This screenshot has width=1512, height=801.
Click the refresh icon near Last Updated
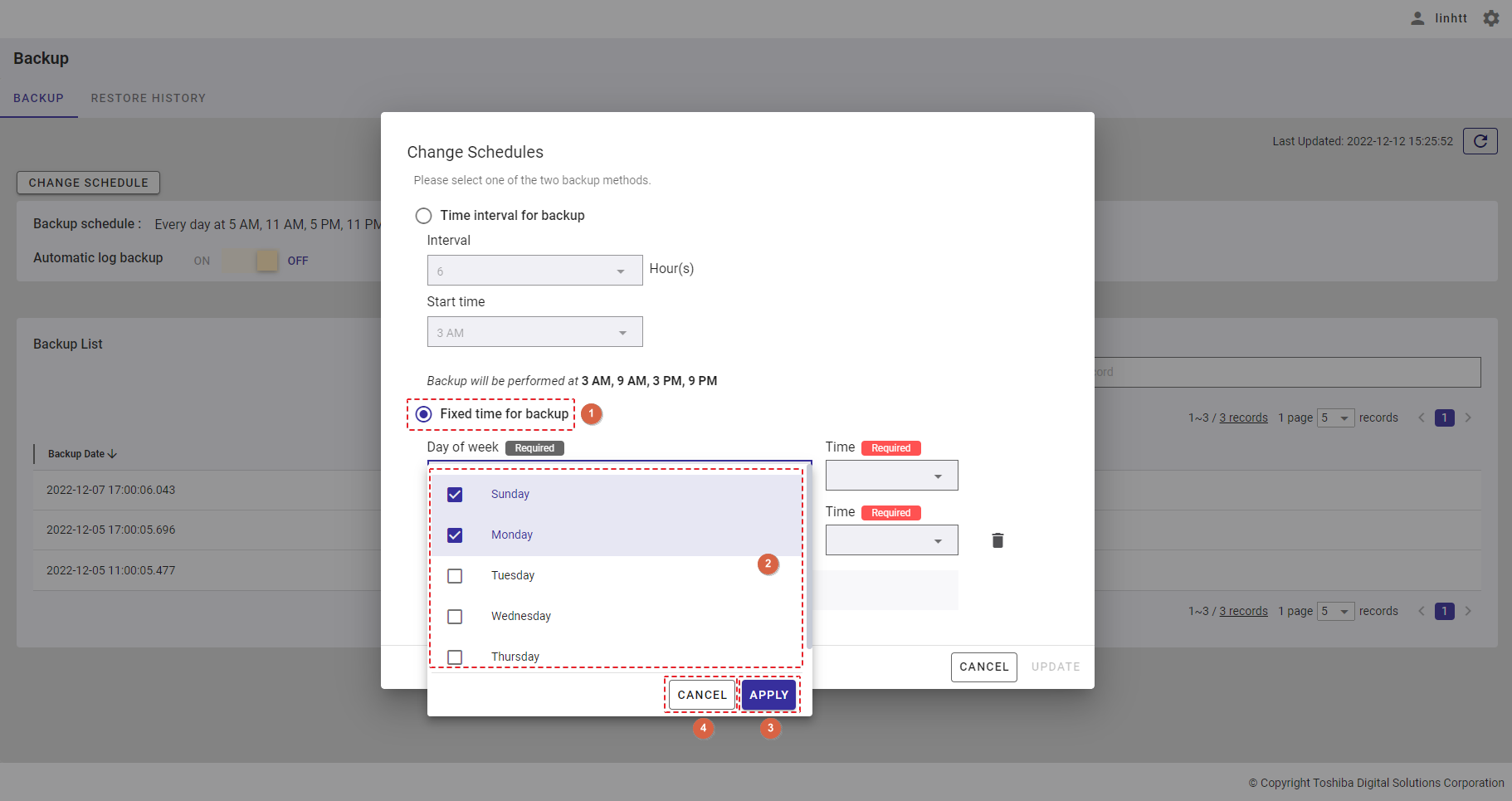1480,141
